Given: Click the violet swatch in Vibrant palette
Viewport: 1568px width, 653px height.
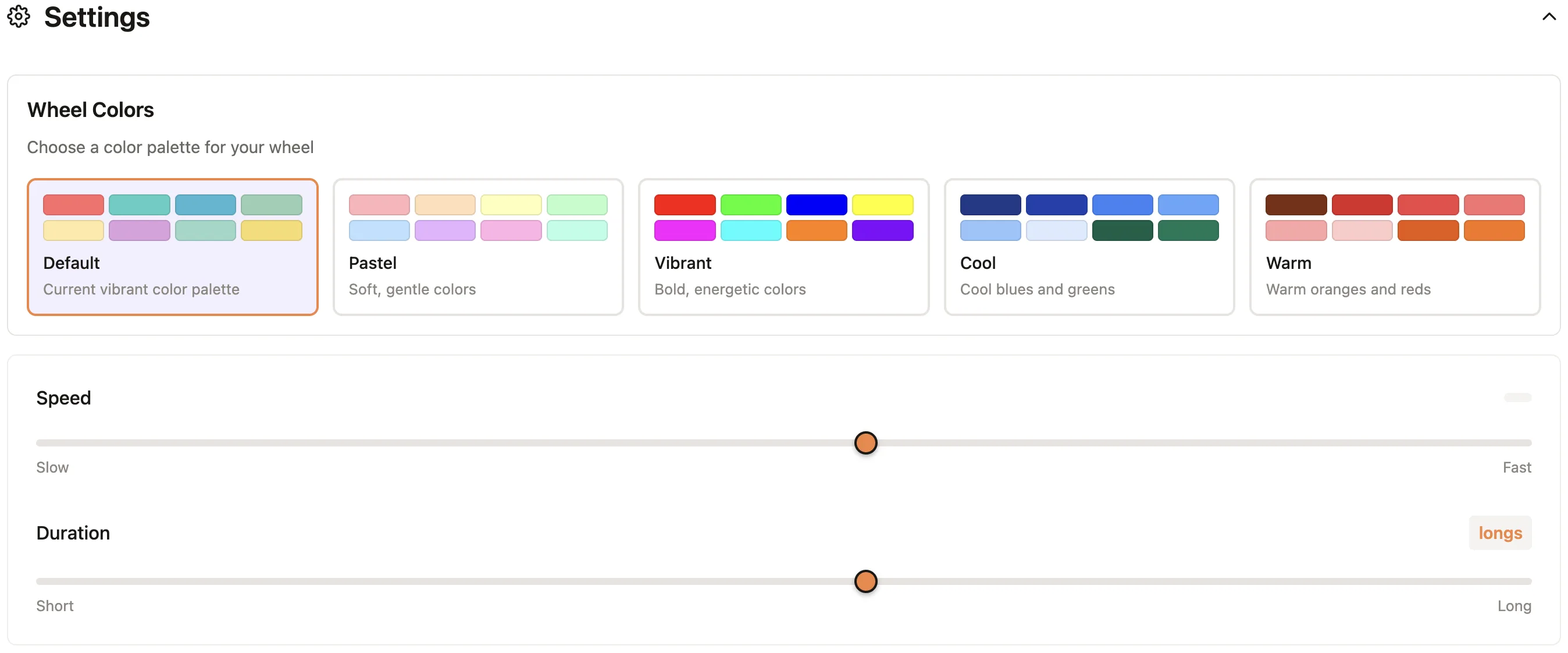Looking at the screenshot, I should coord(883,230).
